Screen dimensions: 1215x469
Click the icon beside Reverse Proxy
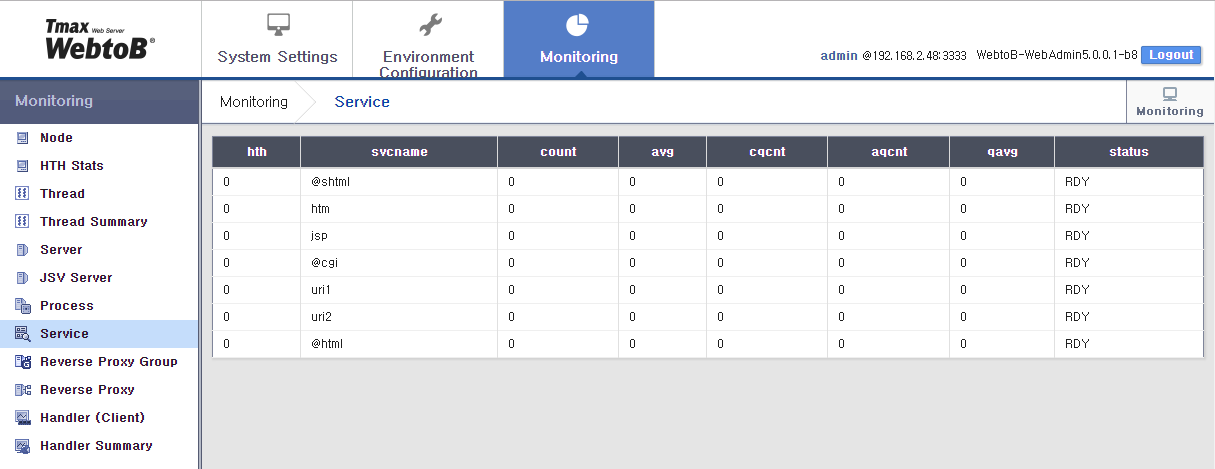coord(22,390)
